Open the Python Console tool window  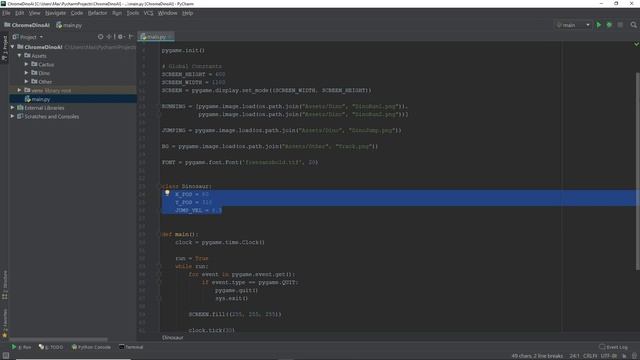pyautogui.click(x=91, y=347)
